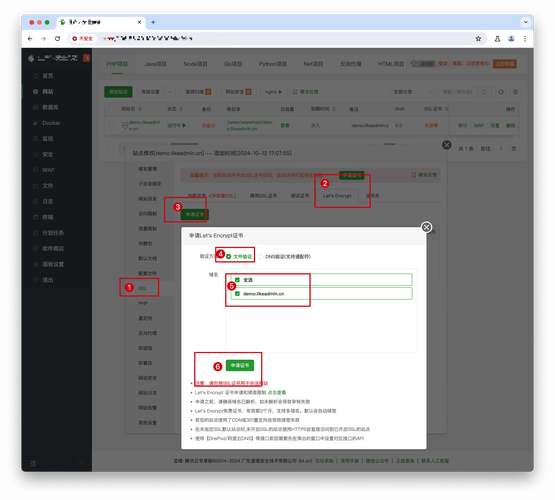Open the settings gear above the site table

[515, 92]
